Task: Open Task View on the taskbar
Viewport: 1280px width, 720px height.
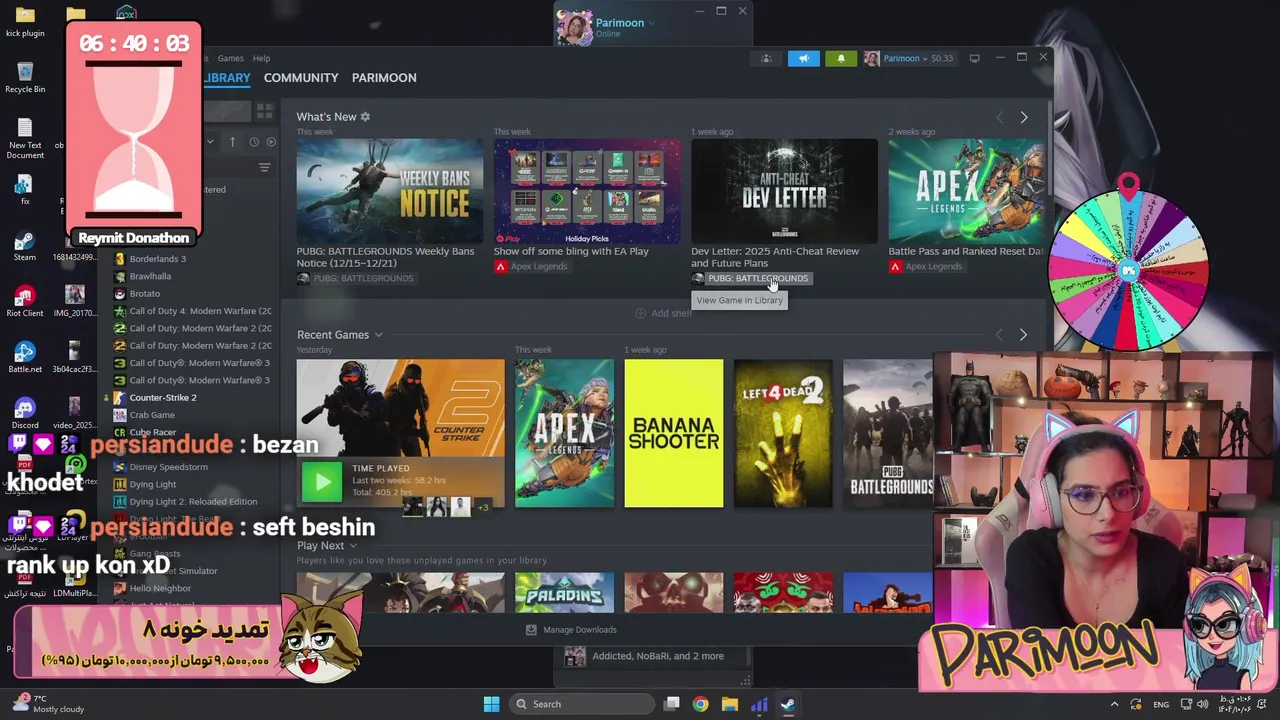Action: [672, 704]
